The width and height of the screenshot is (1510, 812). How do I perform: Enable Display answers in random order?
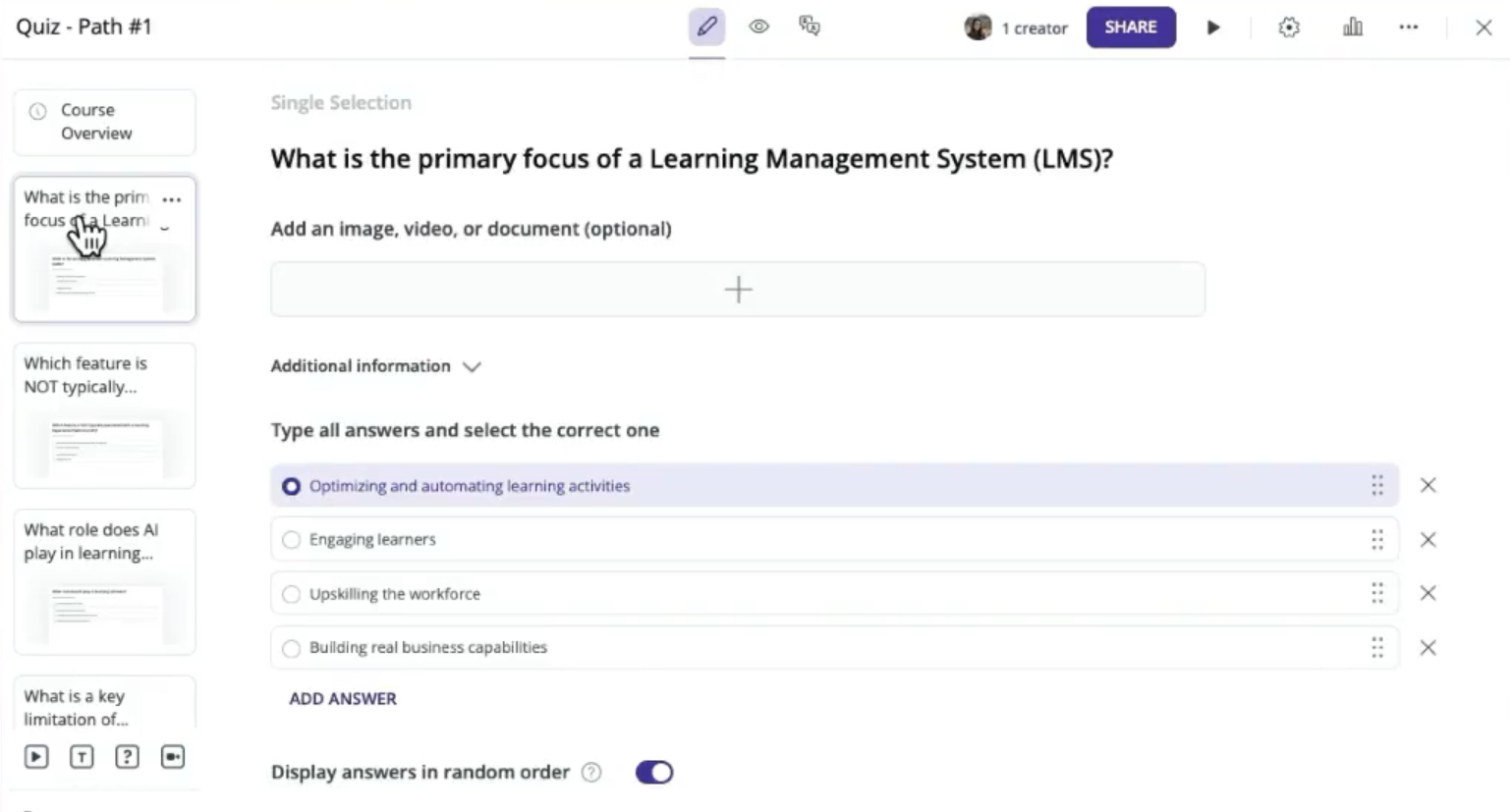pyautogui.click(x=654, y=772)
